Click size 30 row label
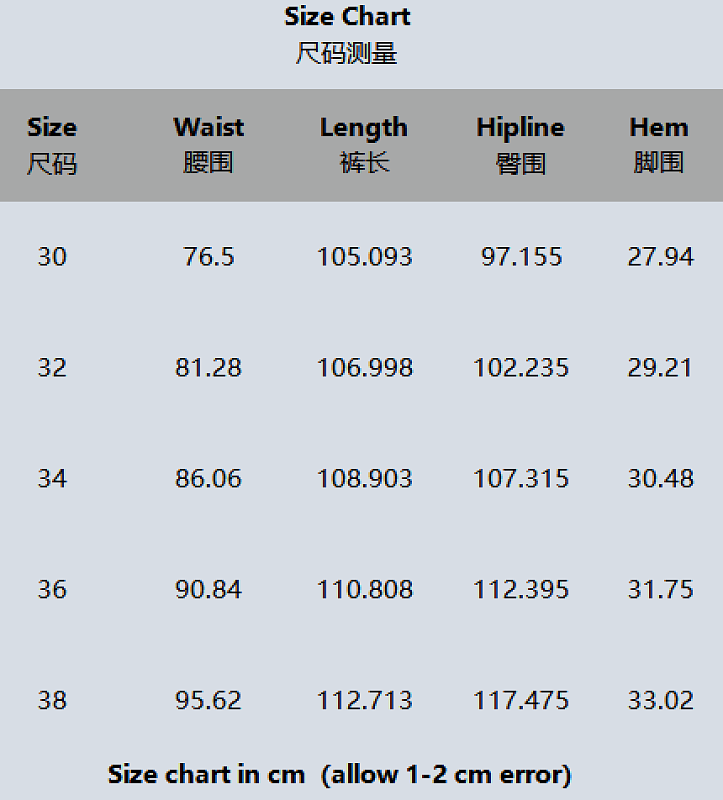Viewport: 723px width, 800px height. (x=52, y=257)
